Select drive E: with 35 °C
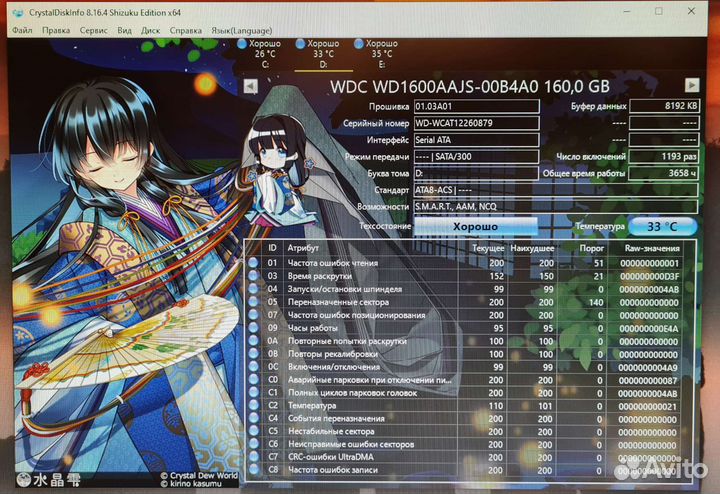720x494 pixels. click(x=377, y=54)
